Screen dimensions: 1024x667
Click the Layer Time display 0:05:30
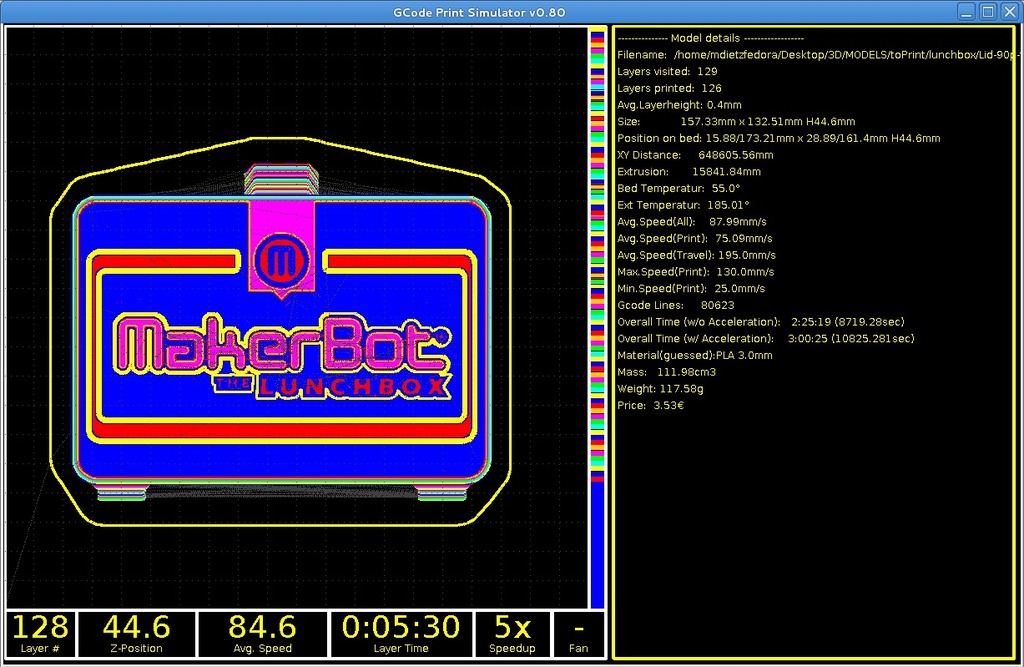coord(400,634)
